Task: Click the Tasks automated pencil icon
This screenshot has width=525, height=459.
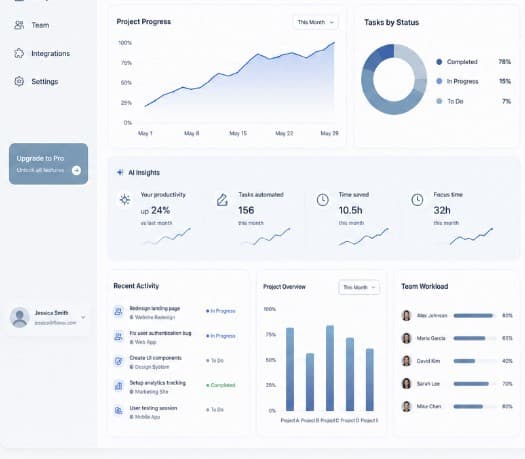Action: [x=222, y=200]
